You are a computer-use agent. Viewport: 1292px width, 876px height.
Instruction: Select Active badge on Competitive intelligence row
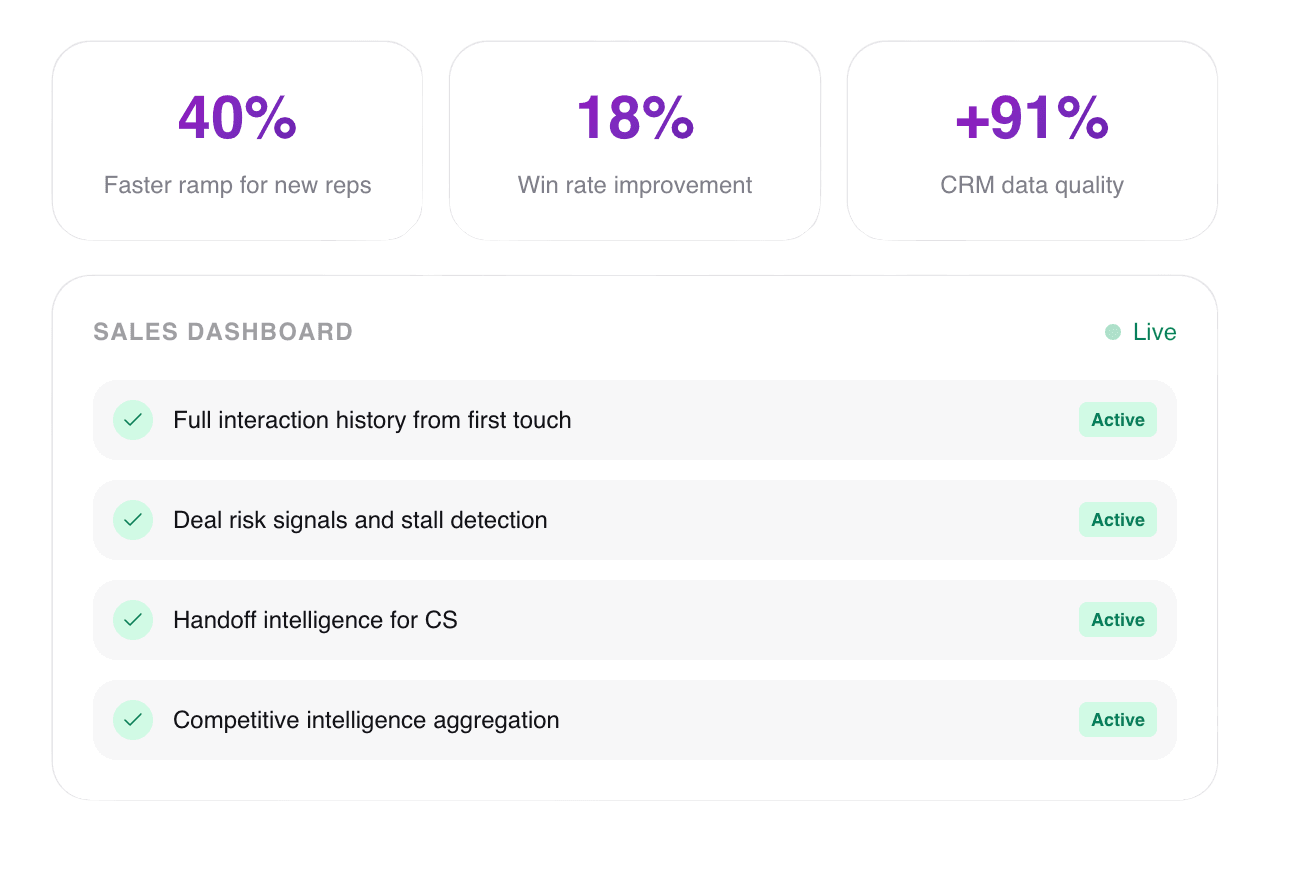coord(1118,720)
